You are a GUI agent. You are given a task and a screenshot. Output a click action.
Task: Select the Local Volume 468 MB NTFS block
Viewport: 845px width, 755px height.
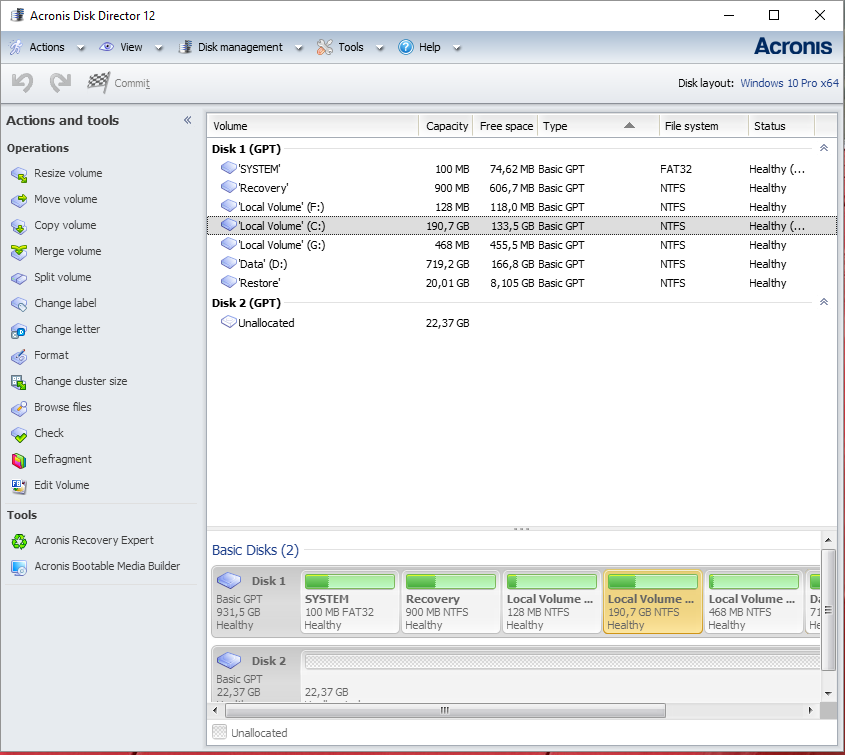753,602
